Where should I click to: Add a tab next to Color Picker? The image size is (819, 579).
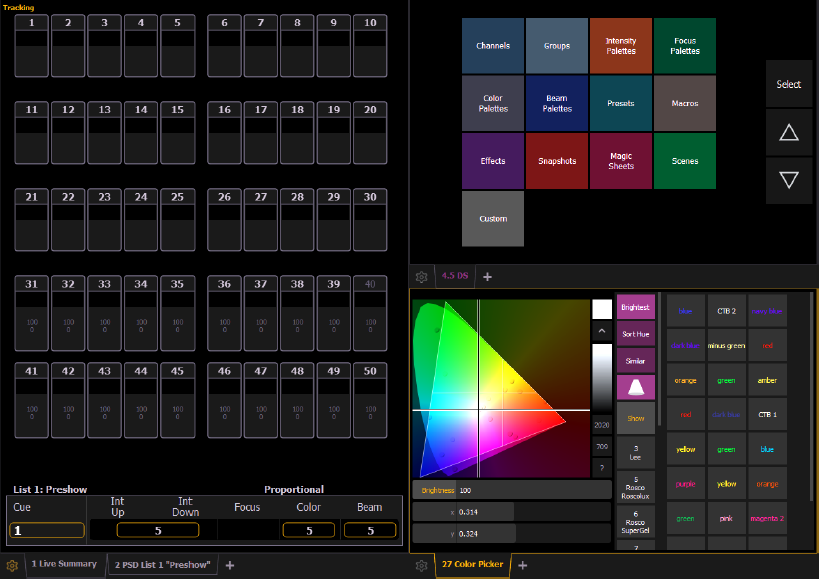pos(523,565)
